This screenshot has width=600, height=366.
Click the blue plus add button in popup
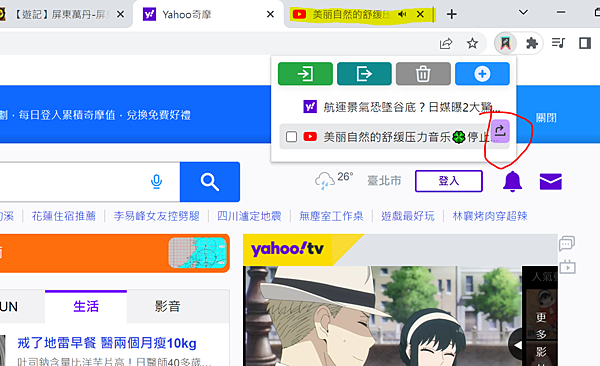coord(482,74)
